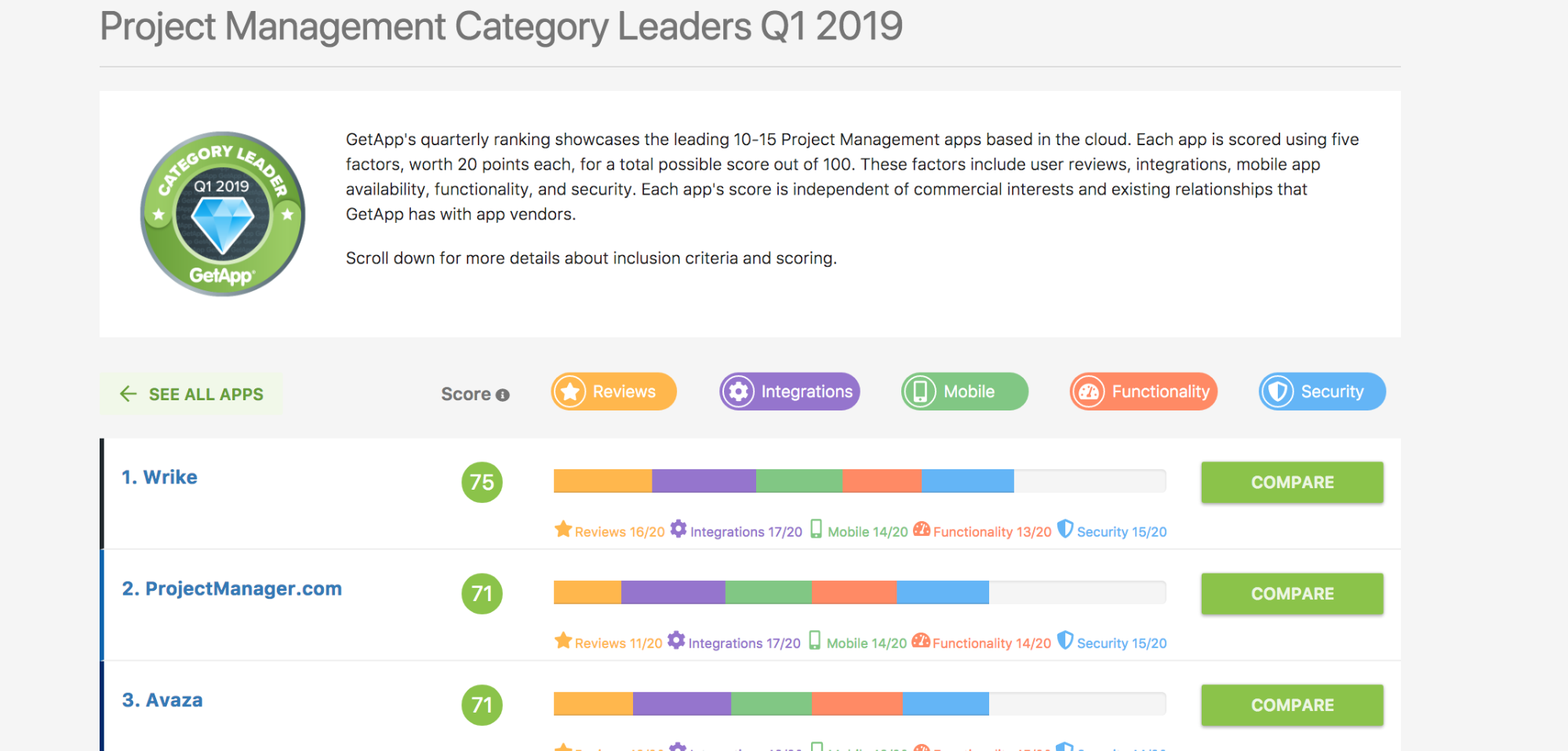This screenshot has width=1568, height=751.
Task: Filter by Integrations pill
Action: [790, 392]
